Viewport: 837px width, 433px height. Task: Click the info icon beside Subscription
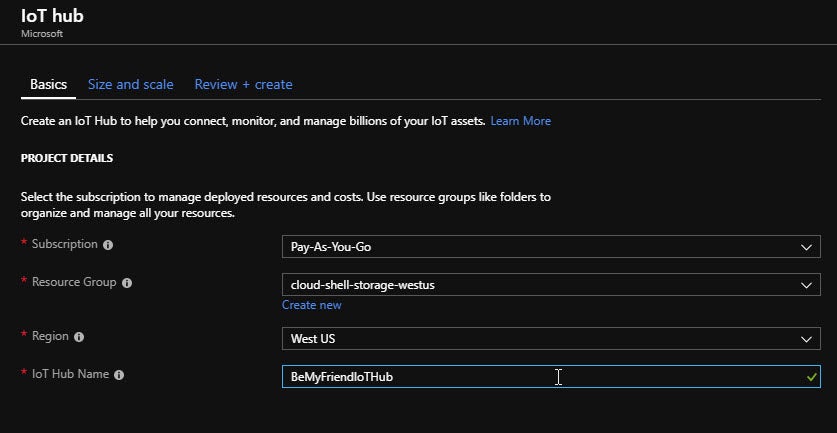coord(108,245)
